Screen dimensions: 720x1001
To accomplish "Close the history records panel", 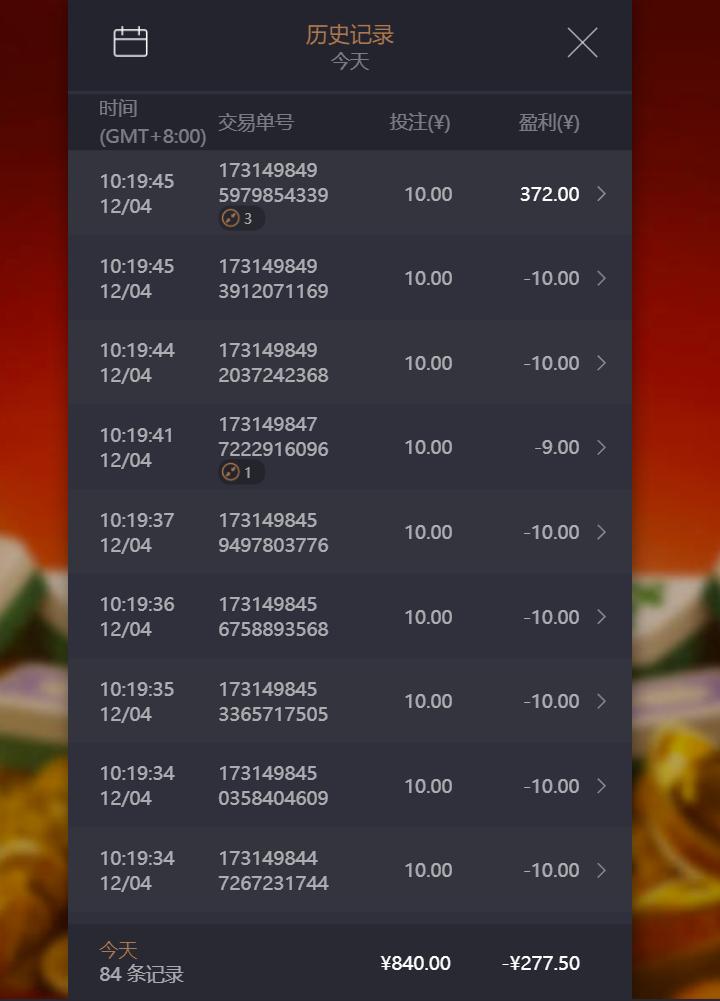I will click(x=582, y=43).
